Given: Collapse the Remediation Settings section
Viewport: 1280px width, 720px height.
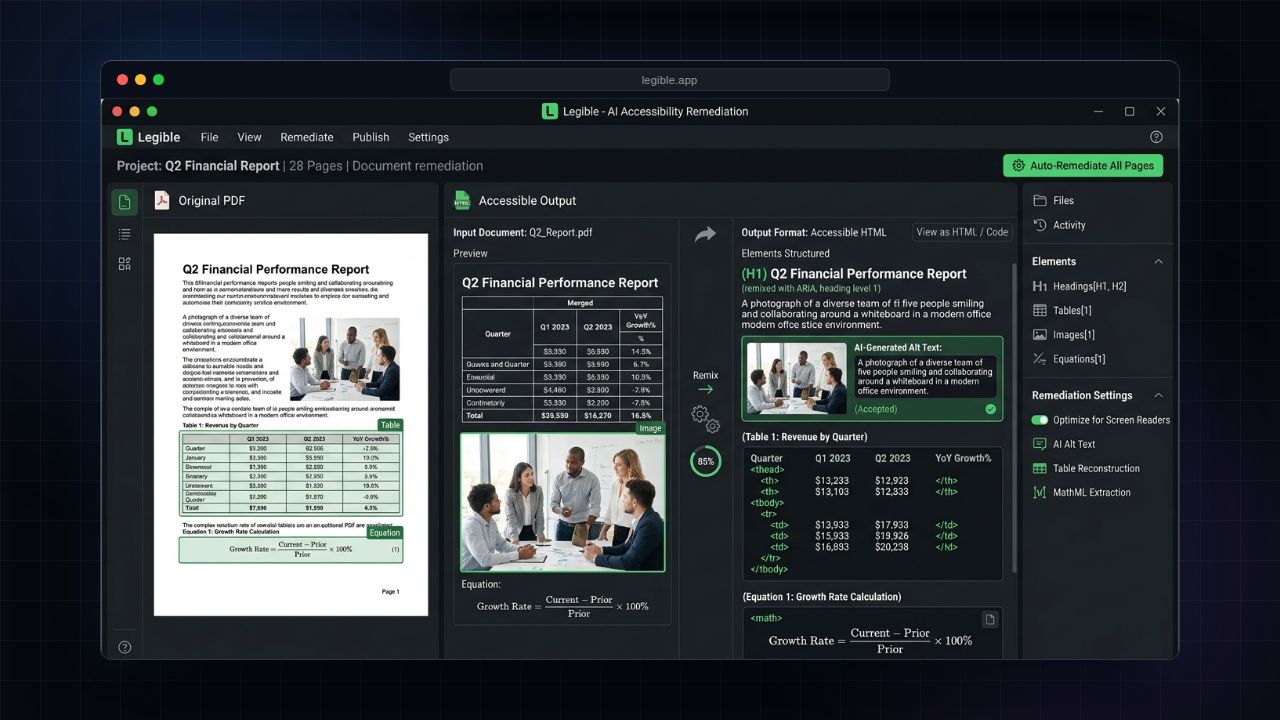Looking at the screenshot, I should coord(1159,395).
